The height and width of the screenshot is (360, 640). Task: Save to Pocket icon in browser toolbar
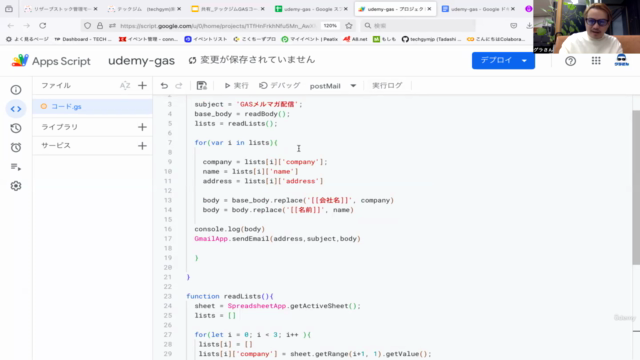coord(513,26)
